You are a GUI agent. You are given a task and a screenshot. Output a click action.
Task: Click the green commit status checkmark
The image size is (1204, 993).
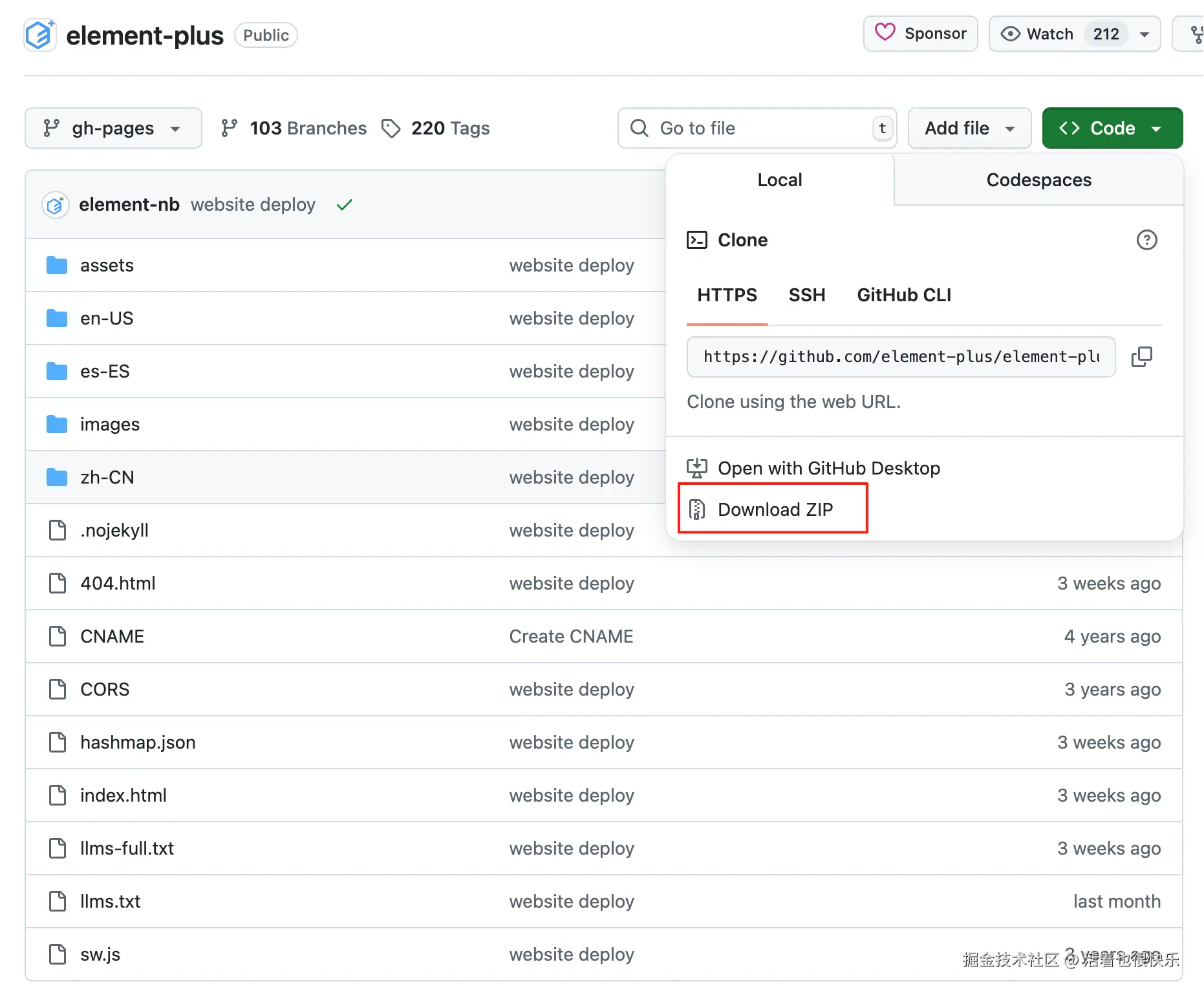tap(345, 205)
